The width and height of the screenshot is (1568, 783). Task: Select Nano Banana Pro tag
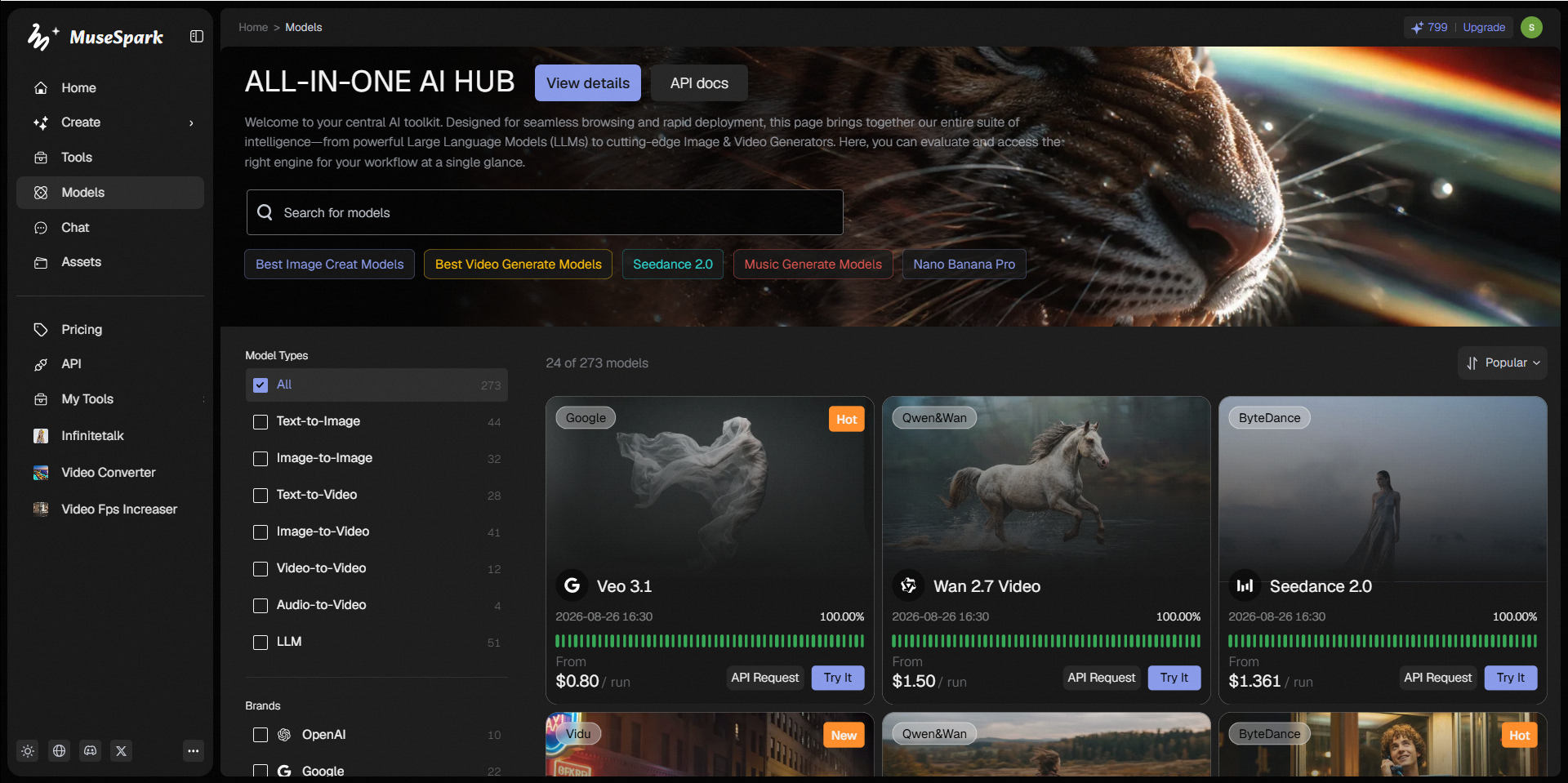[964, 265]
